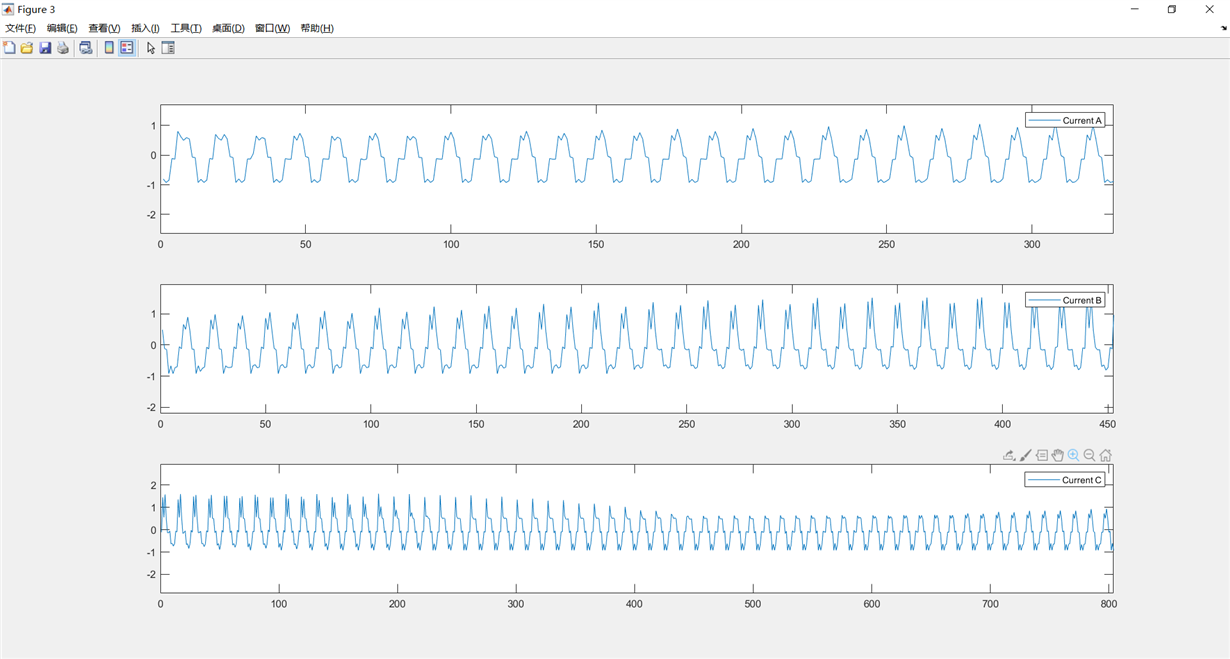
Task: Click the x-axis label 500 on Current C plot
Action: tap(753, 604)
